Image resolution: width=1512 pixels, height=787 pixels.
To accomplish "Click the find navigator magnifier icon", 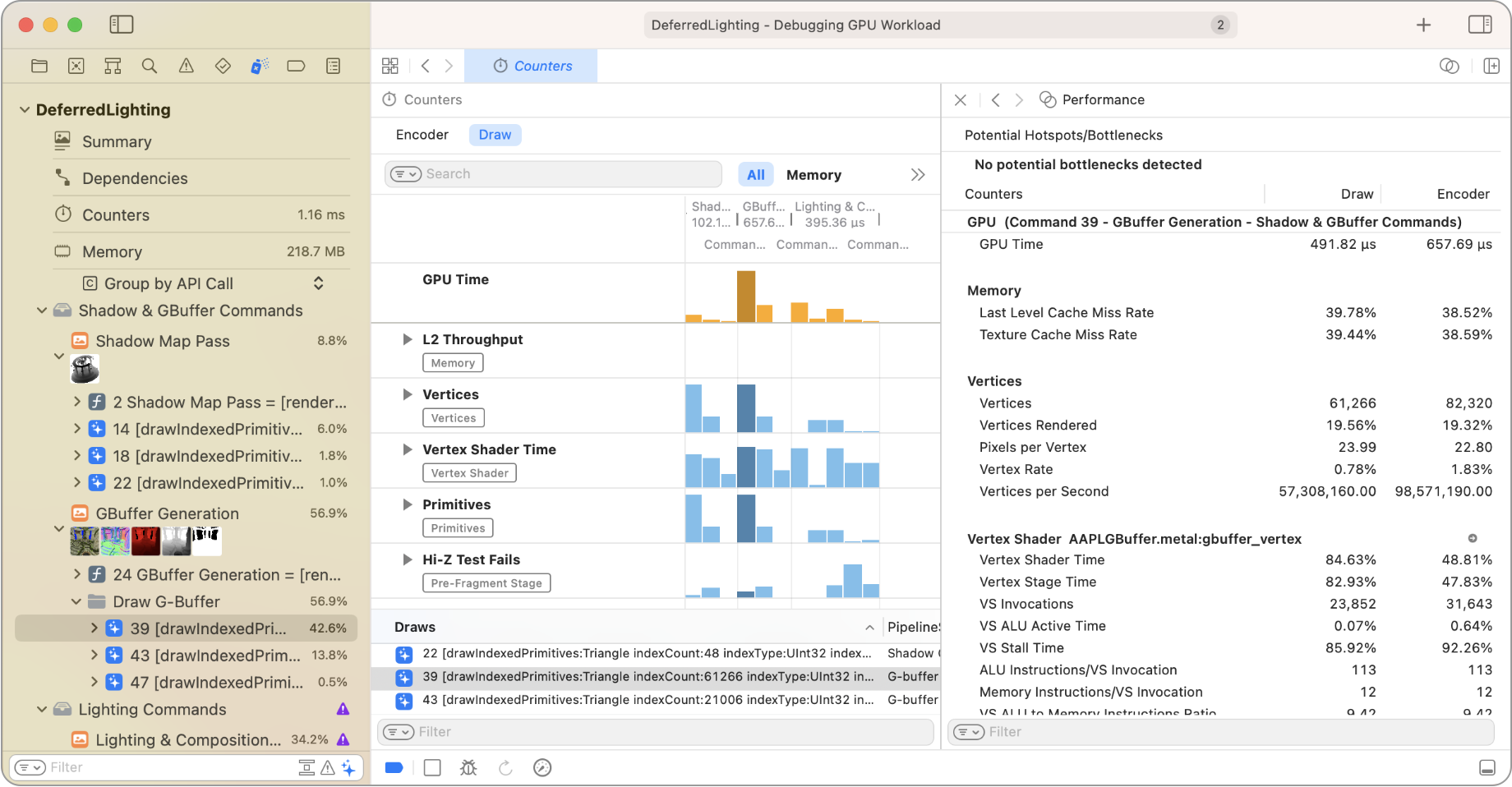I will pyautogui.click(x=150, y=67).
